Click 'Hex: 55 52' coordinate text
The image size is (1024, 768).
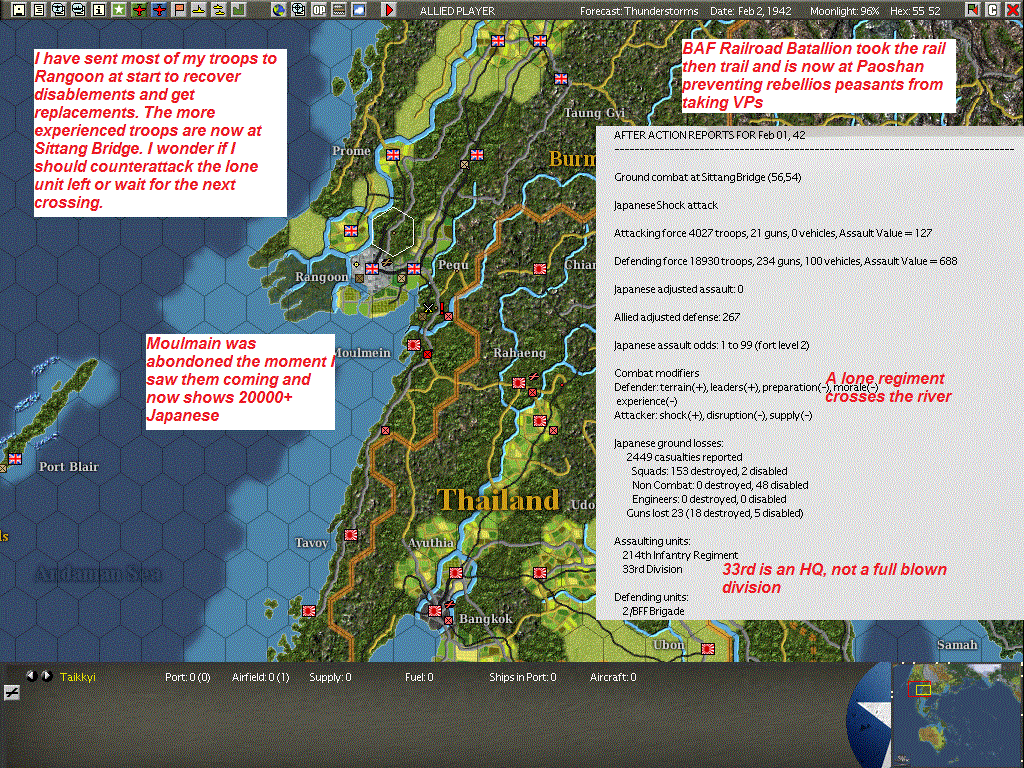click(915, 11)
